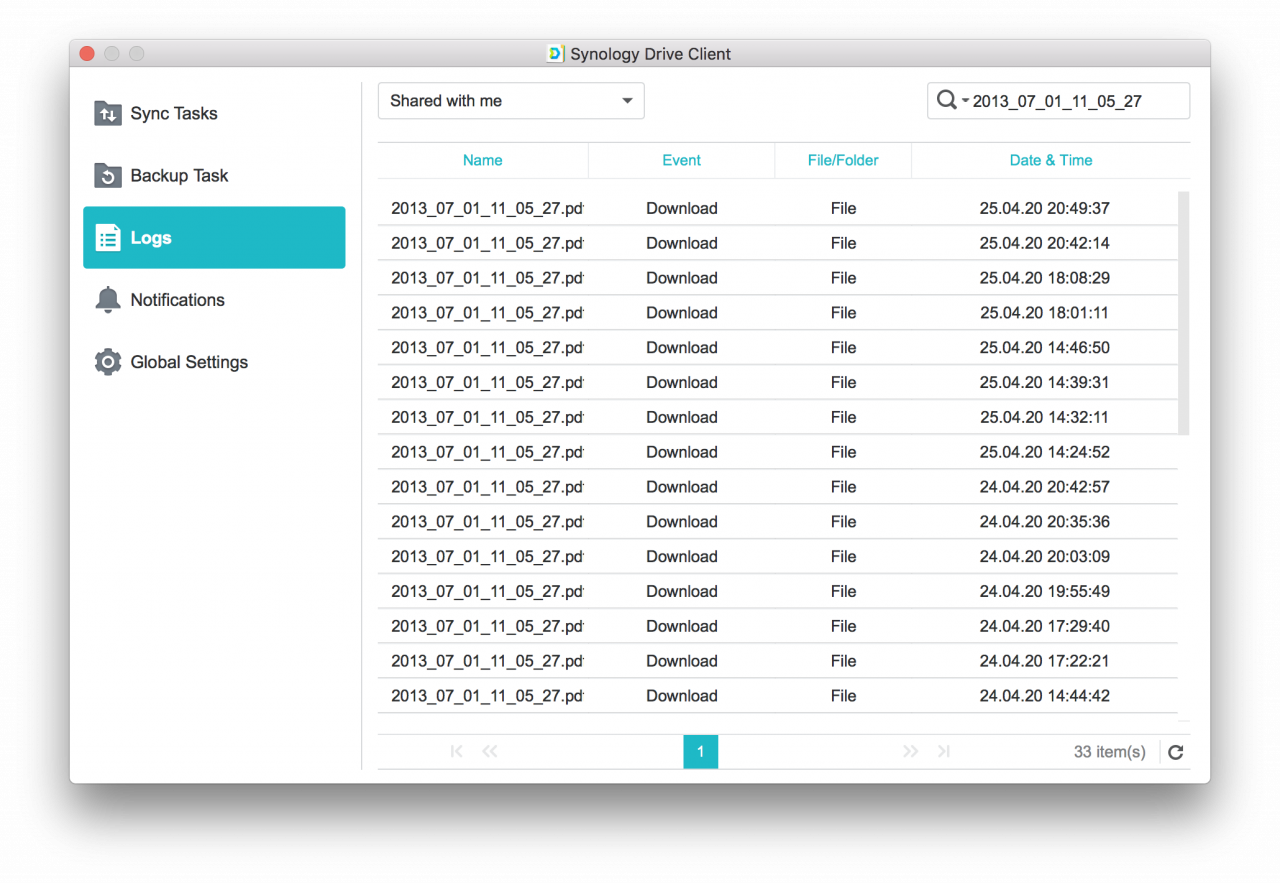Click the log list vertical scrollbar
Screen dimensions: 1280x883
[1184, 312]
